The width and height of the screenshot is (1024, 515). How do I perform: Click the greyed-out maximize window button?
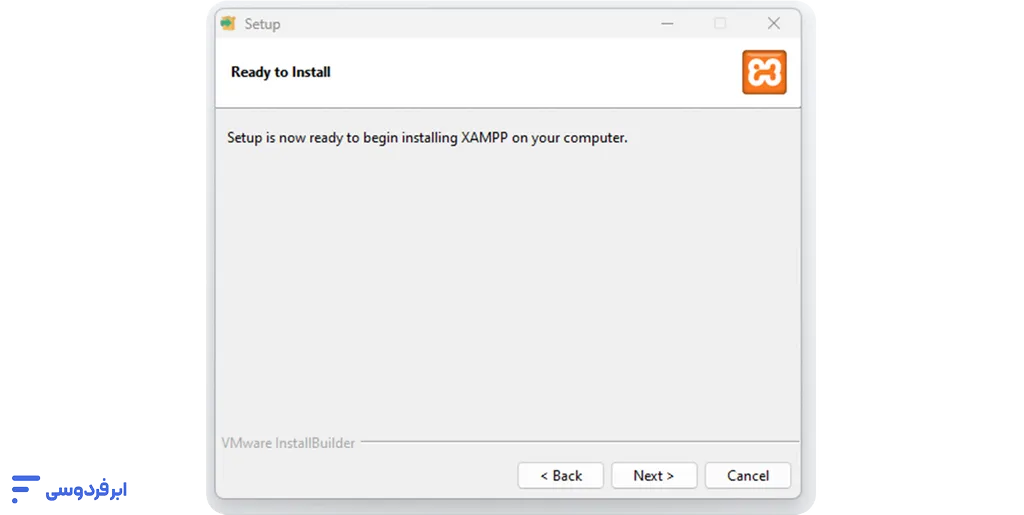pos(720,23)
